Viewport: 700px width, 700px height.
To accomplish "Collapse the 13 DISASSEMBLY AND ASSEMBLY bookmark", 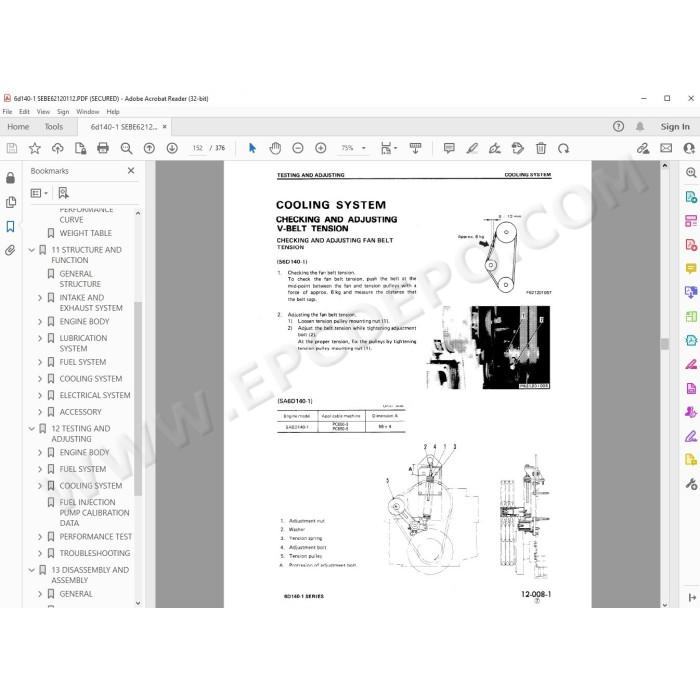I will click(x=31, y=570).
